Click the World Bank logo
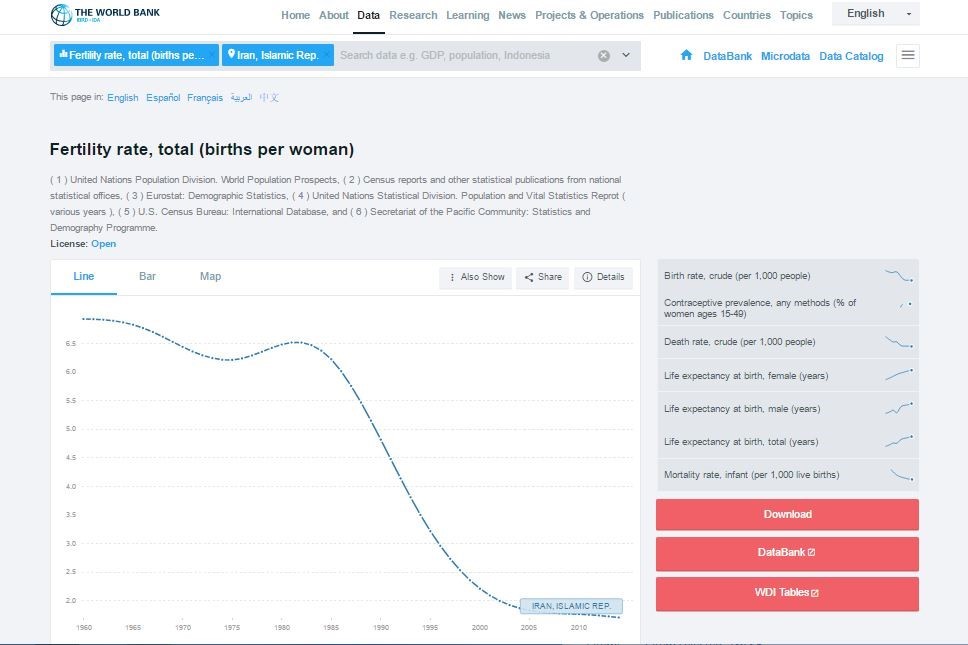The width and height of the screenshot is (968, 645). click(x=105, y=15)
